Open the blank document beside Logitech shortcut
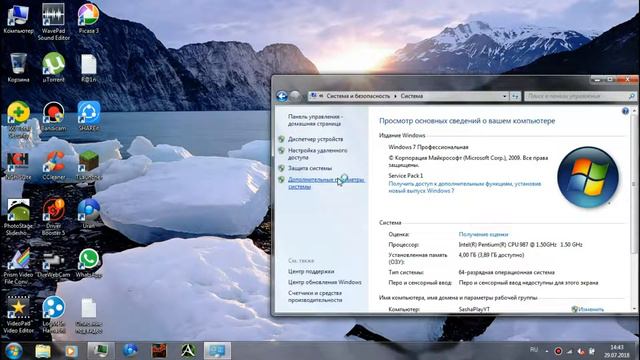Screen dimensions: 640x360 (x=89, y=315)
